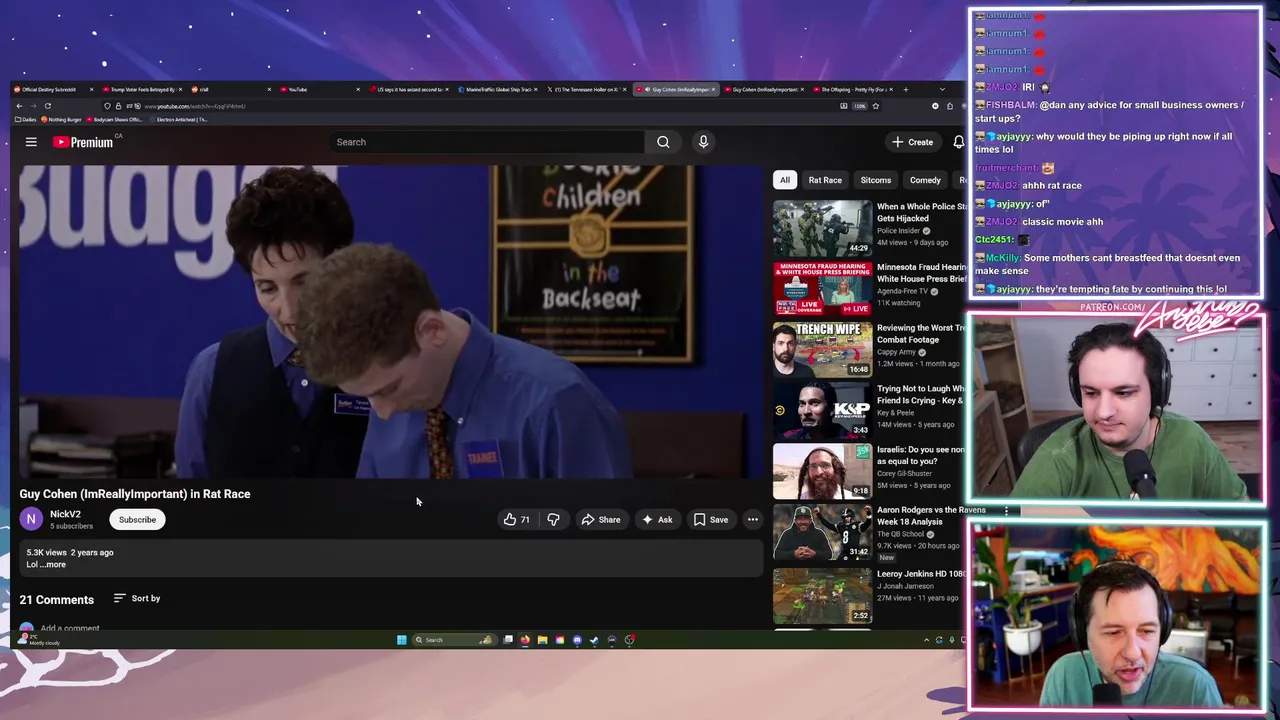Open the Leeroy Jenkins HD video thumbnail
This screenshot has height=720, width=1280.
point(822,596)
